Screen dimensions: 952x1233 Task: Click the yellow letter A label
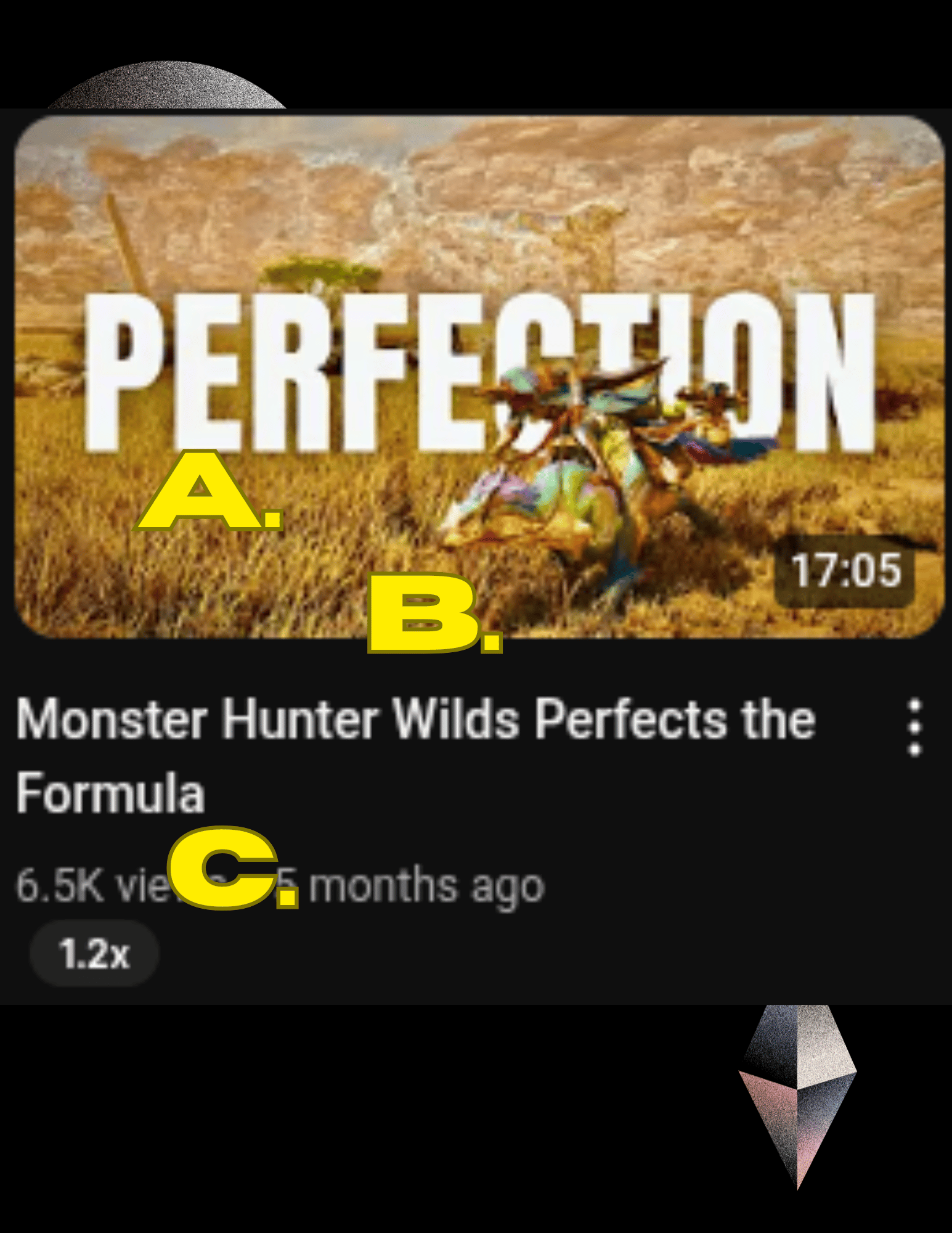(x=208, y=491)
